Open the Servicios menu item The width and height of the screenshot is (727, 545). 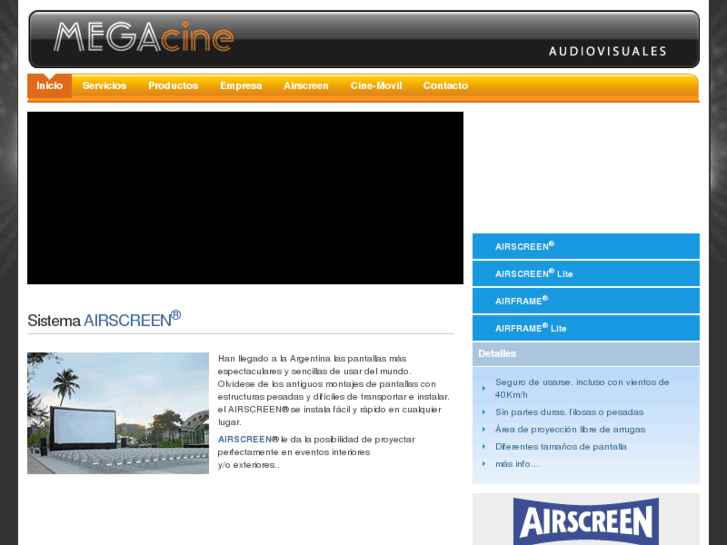coord(104,86)
